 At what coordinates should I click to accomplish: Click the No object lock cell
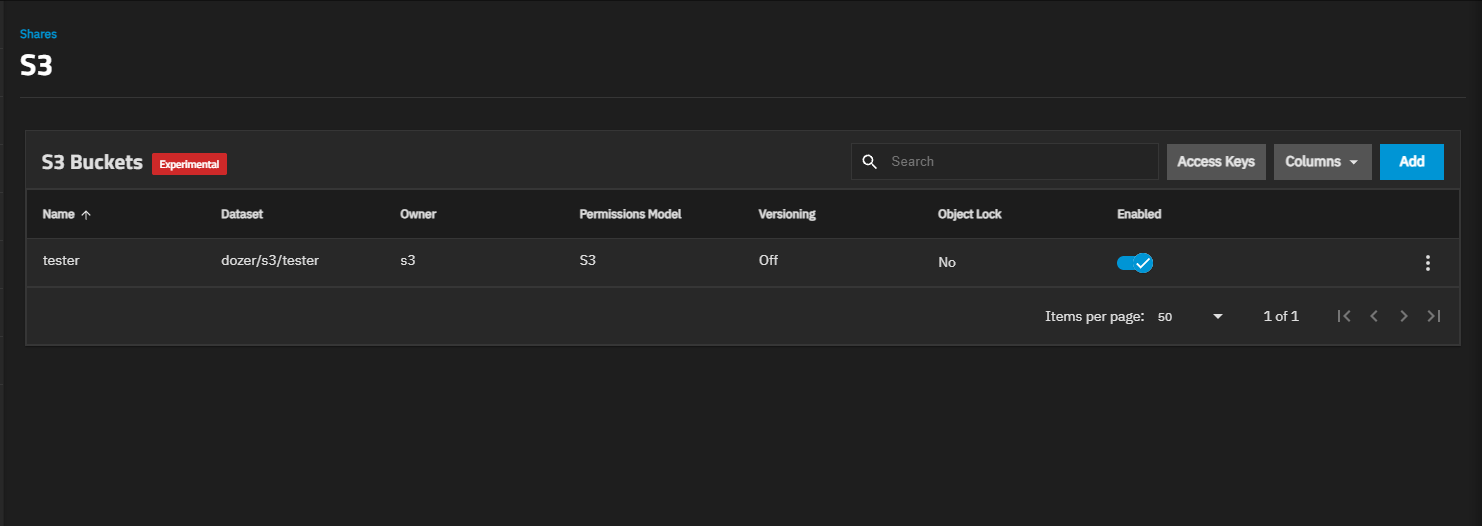tap(947, 263)
